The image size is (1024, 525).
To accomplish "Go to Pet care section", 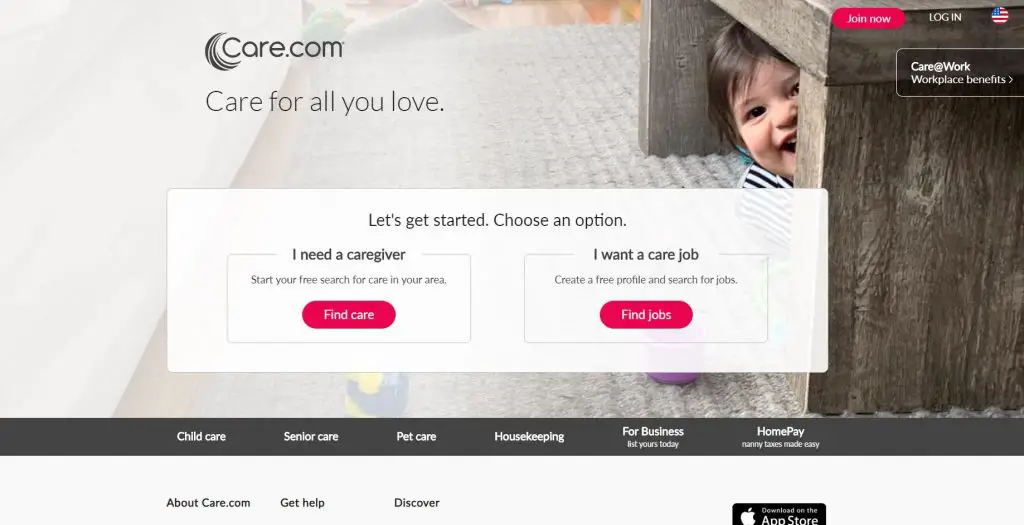I will (416, 437).
